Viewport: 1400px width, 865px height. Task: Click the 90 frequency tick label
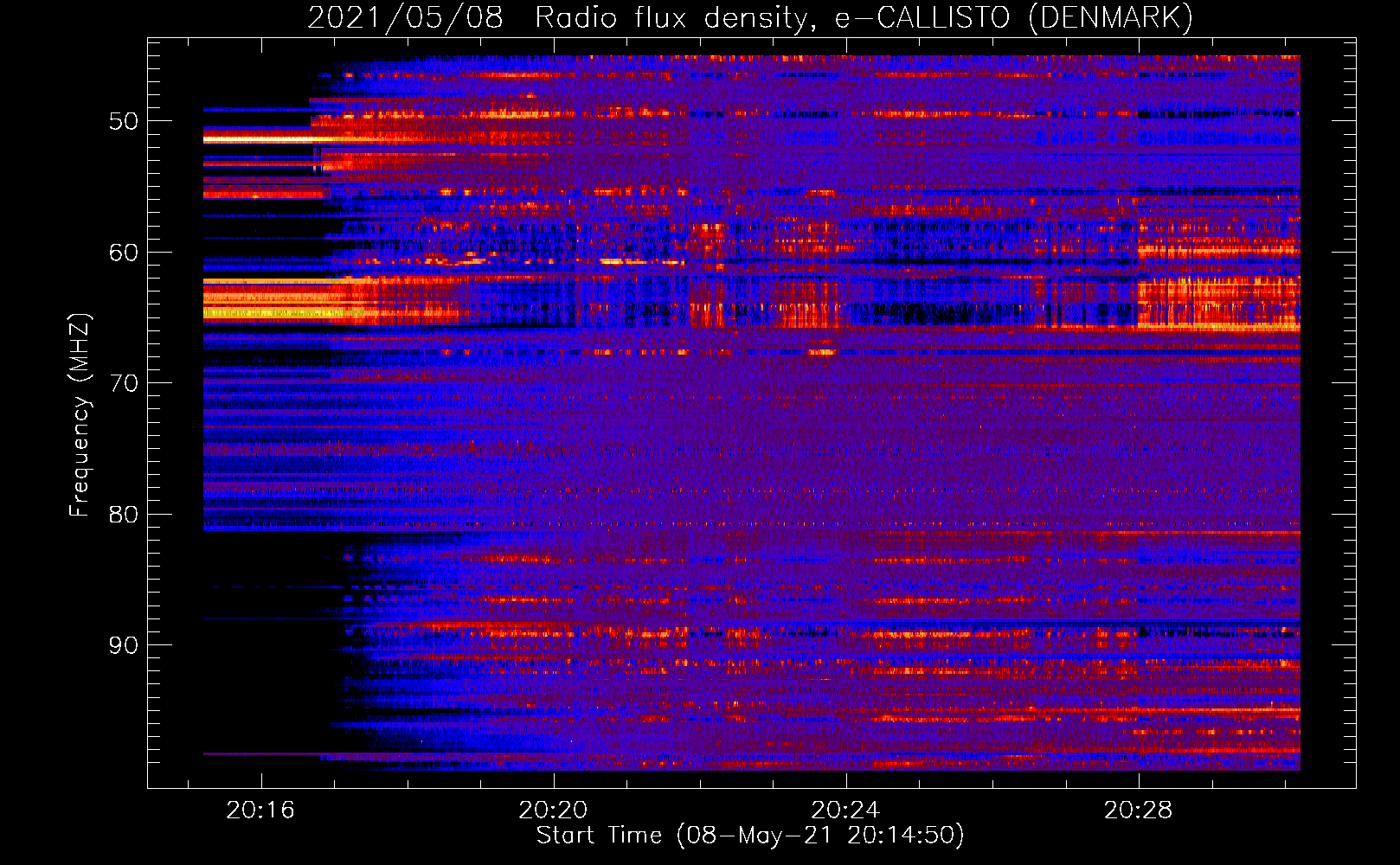(124, 645)
